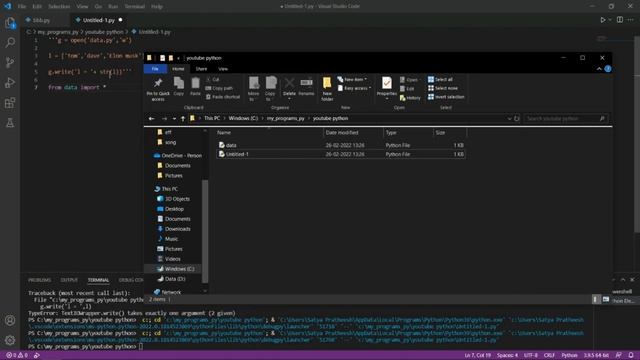Open the Manage gear in VS Code
The width and height of the screenshot is (640, 360).
[10, 340]
